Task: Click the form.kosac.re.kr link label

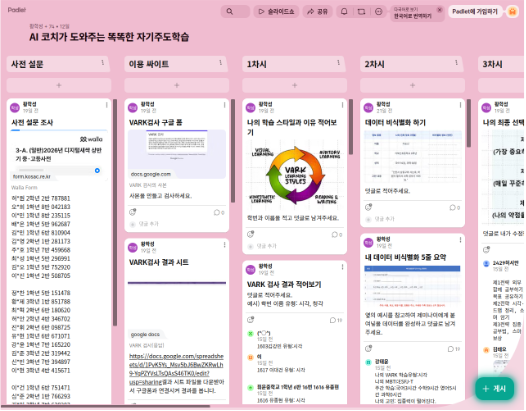Action: pos(32,176)
